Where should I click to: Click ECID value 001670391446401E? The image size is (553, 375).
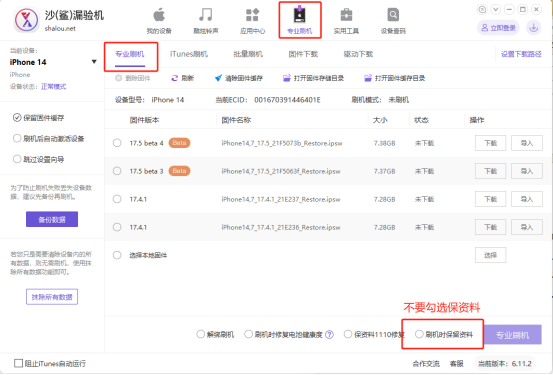[x=287, y=100]
